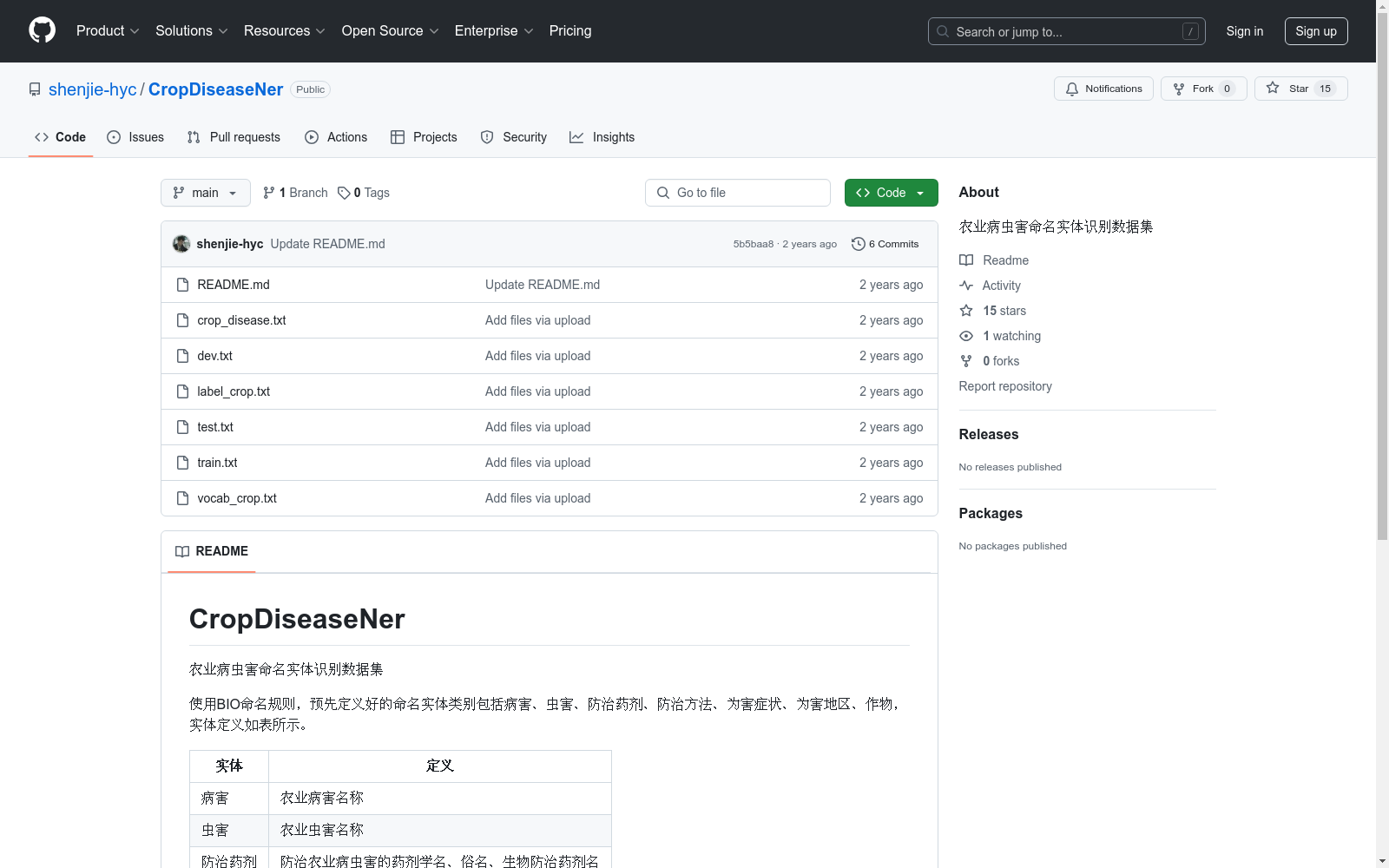Click the Go to file input
Image resolution: width=1389 pixels, height=868 pixels.
tap(738, 193)
